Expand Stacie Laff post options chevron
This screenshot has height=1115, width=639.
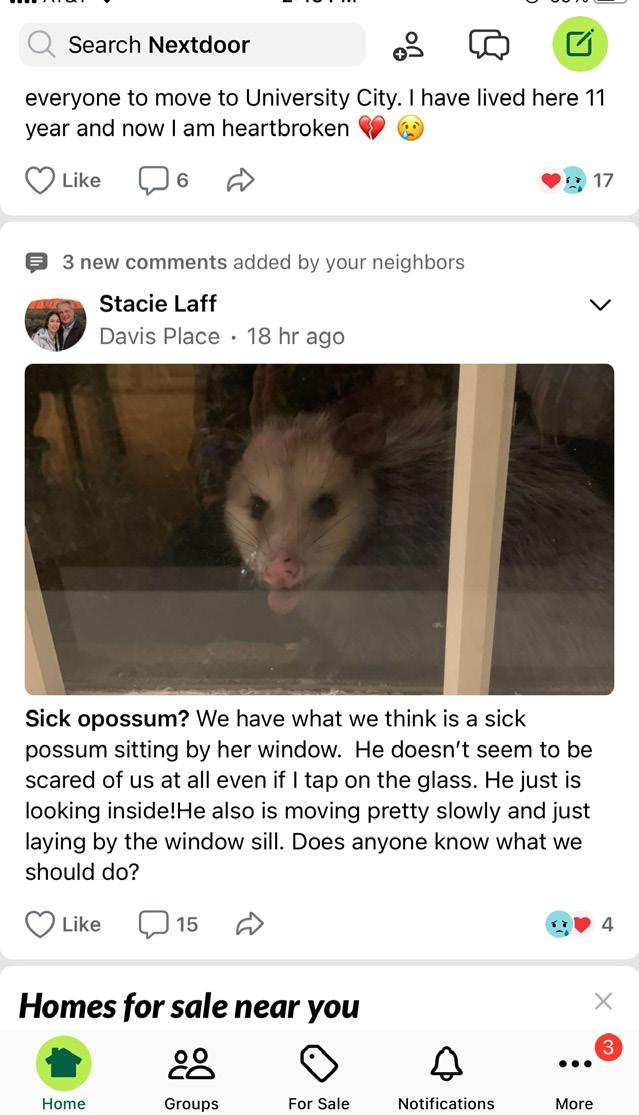pos(601,305)
